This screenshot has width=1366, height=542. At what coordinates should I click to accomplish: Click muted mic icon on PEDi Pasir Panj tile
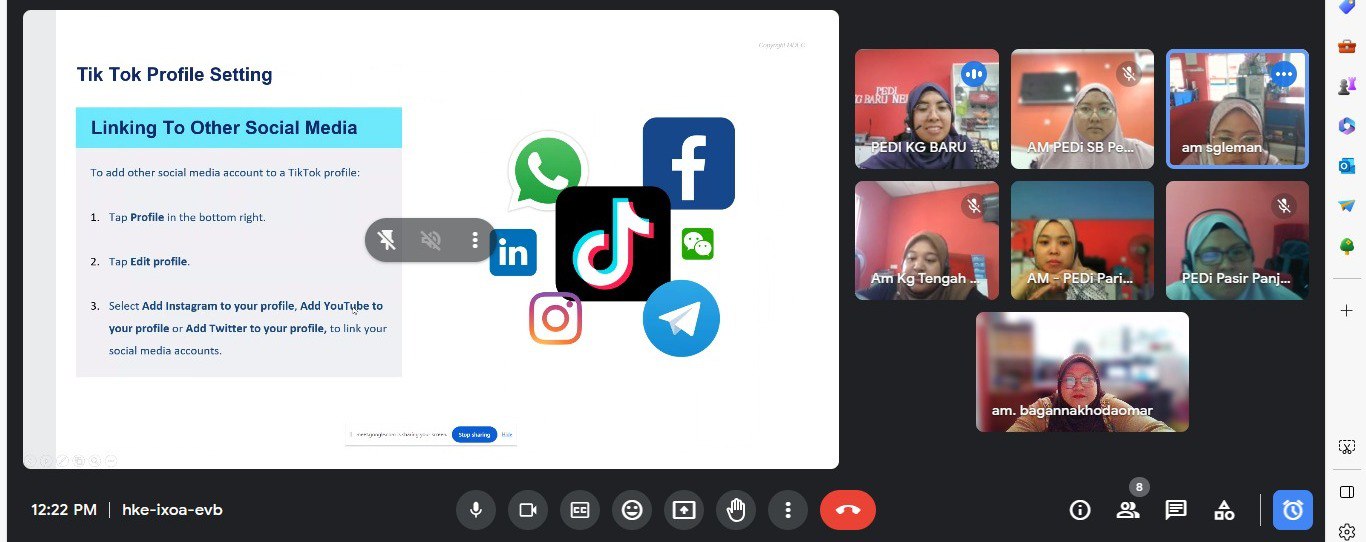[1284, 205]
